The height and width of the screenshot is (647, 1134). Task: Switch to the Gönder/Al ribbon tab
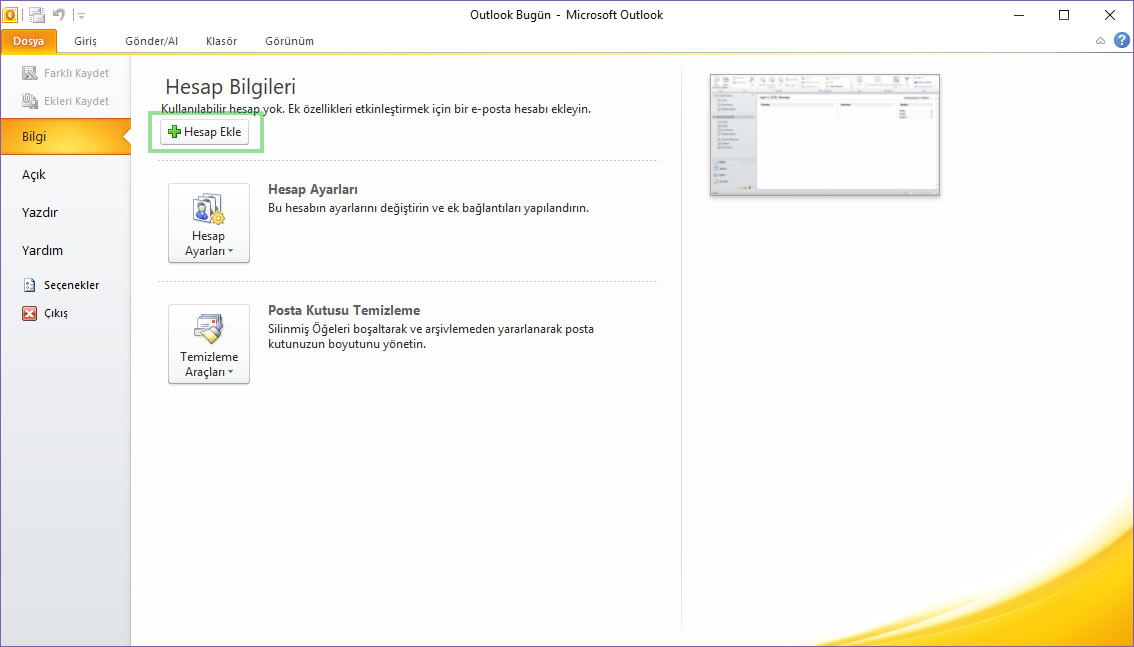point(152,41)
